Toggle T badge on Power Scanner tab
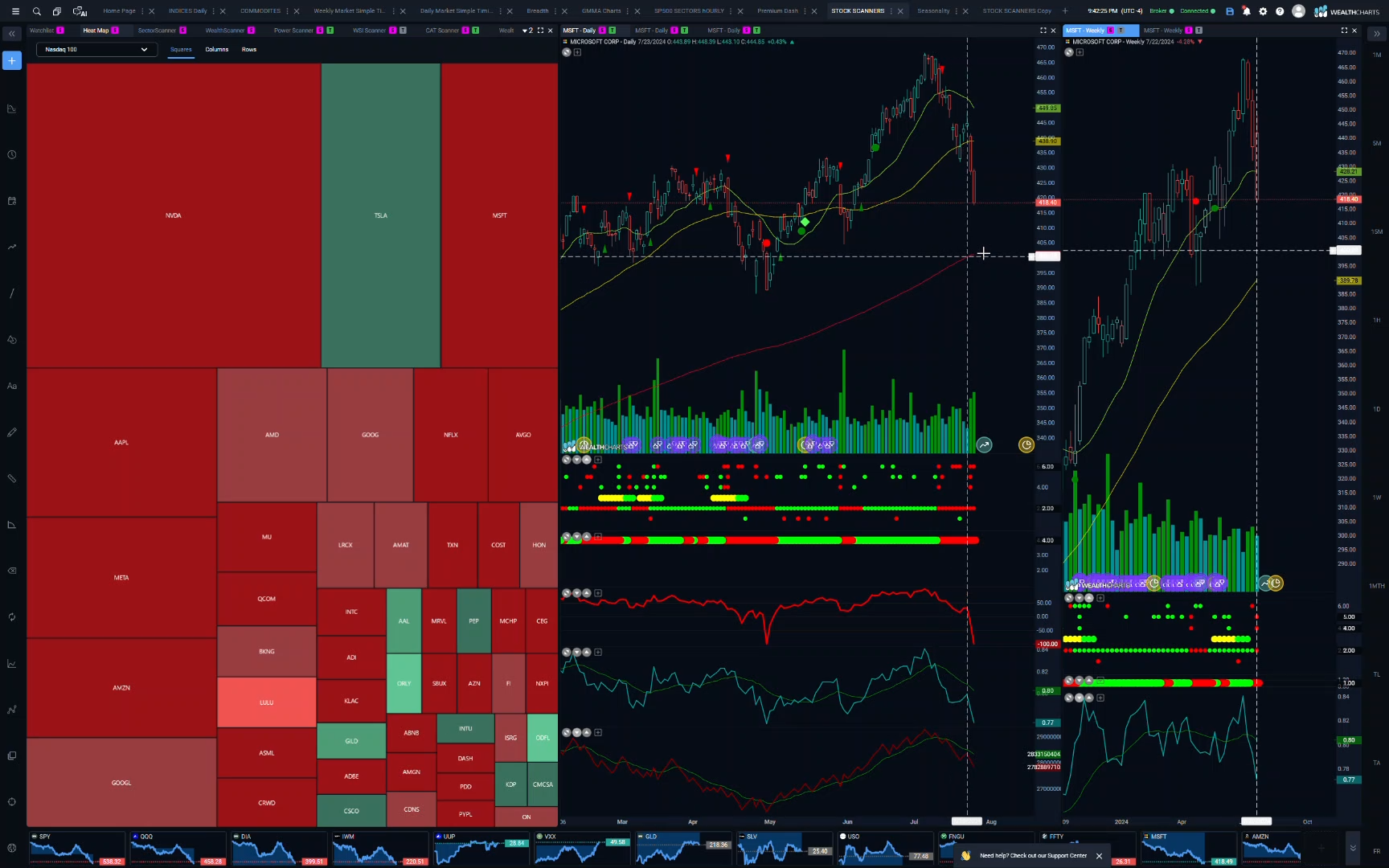 [x=330, y=31]
